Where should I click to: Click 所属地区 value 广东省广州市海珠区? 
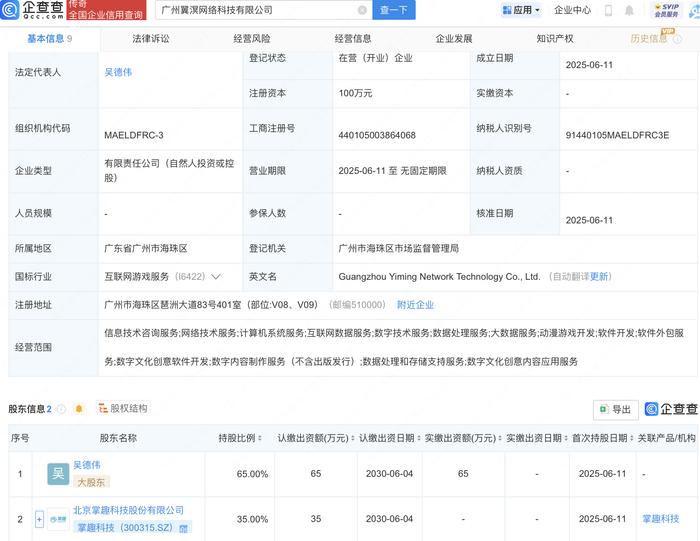tap(146, 248)
